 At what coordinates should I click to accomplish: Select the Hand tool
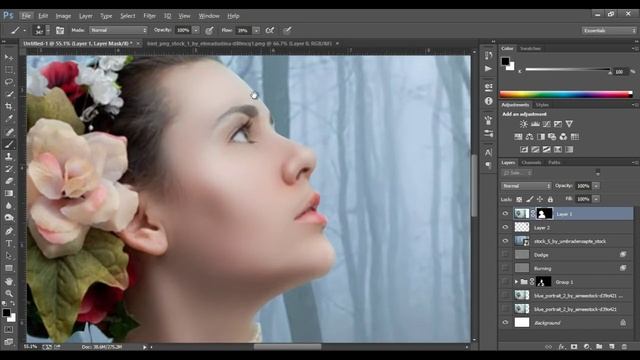pyautogui.click(x=9, y=281)
